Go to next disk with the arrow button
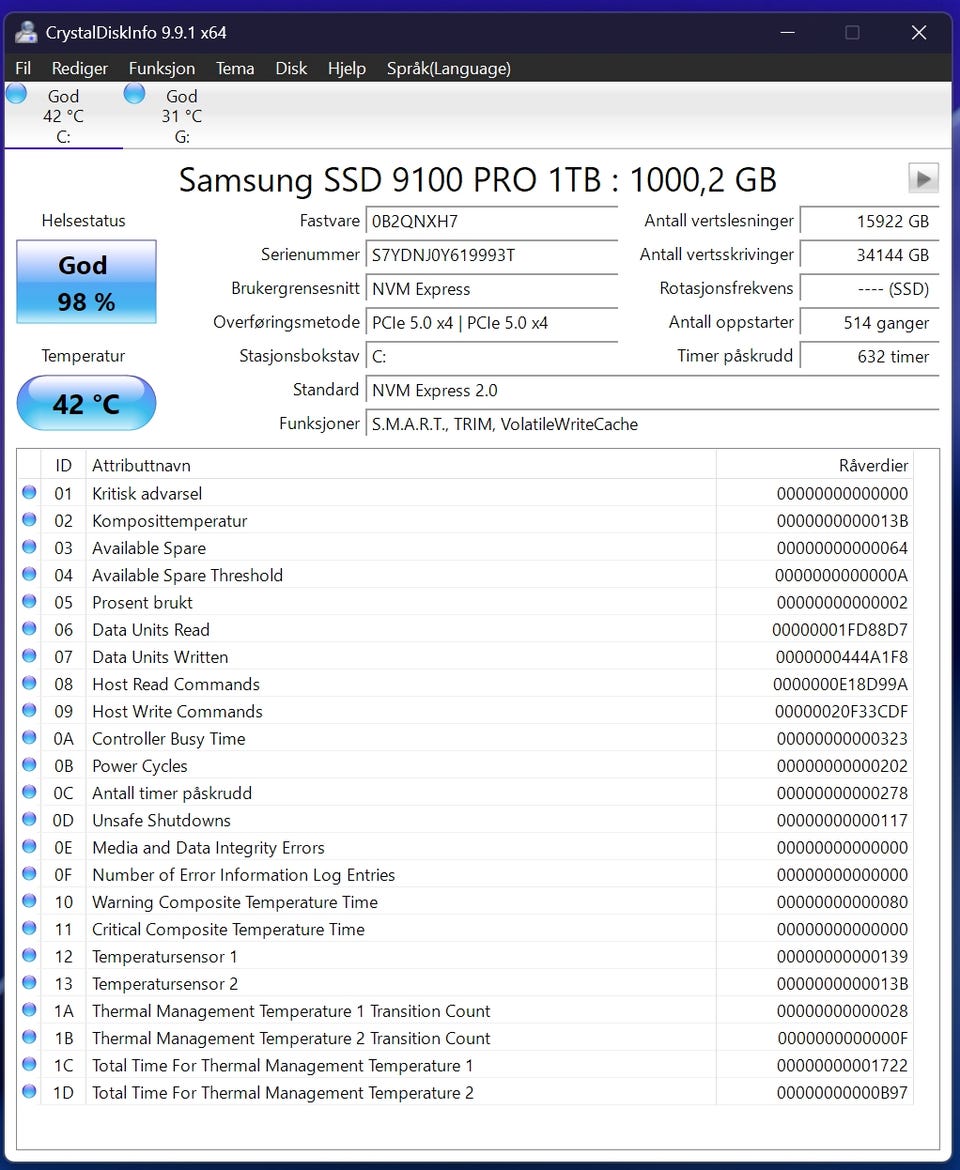 (x=923, y=179)
